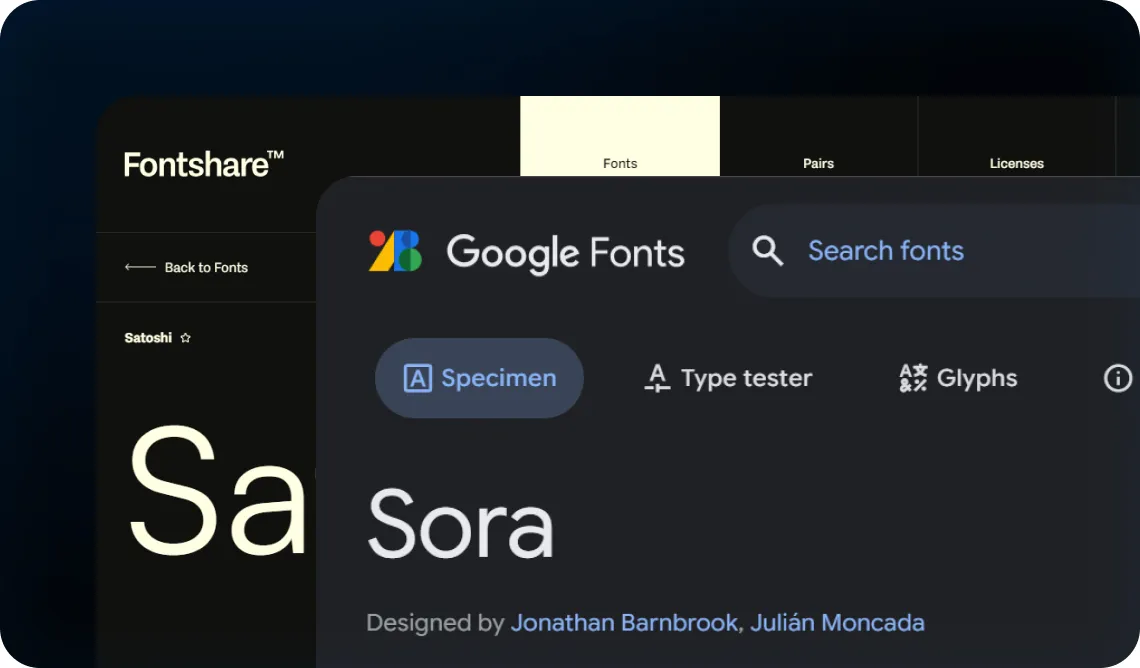Select the Fonts tab

point(619,163)
